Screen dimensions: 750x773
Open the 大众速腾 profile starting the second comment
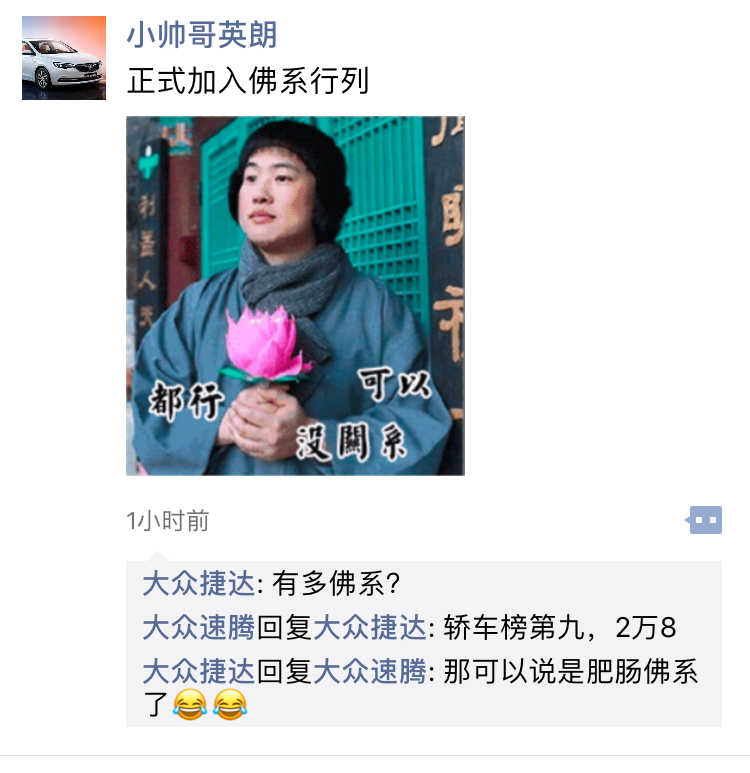point(199,628)
